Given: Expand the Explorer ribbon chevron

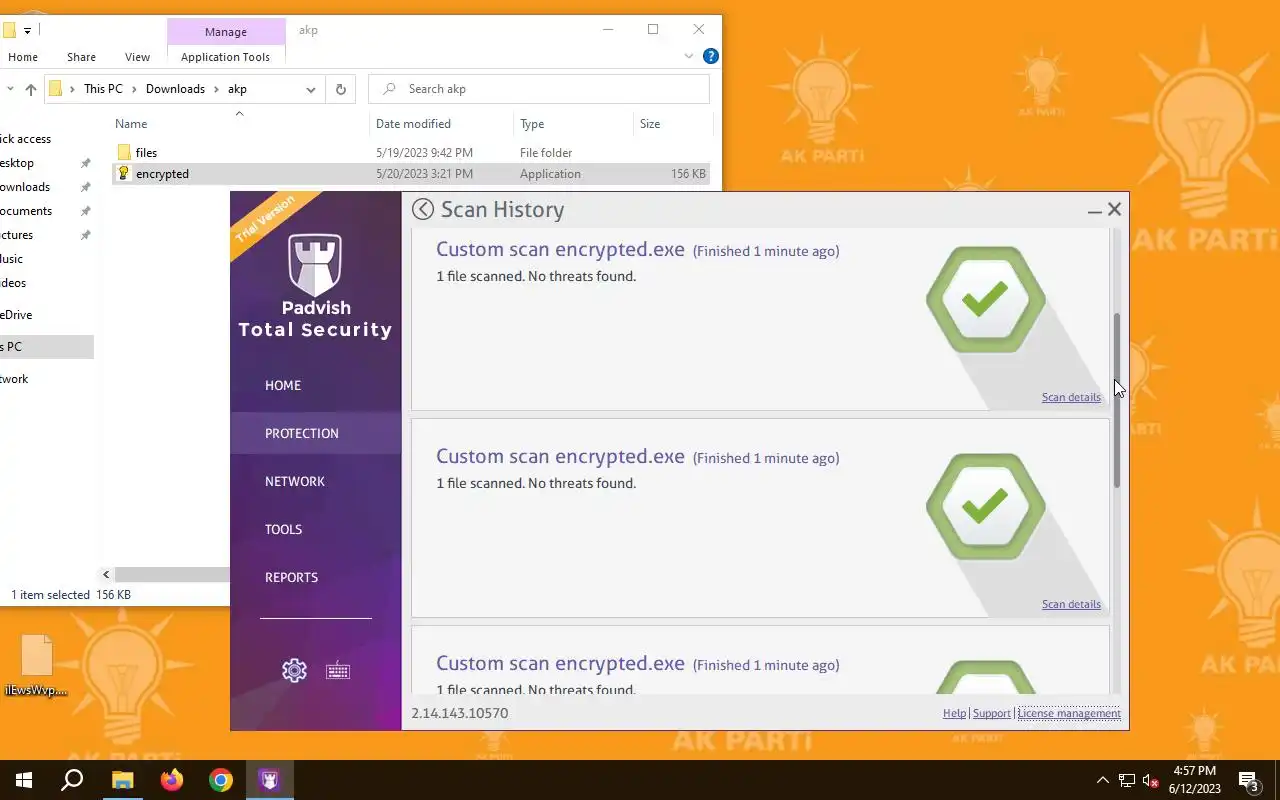Looking at the screenshot, I should 689,57.
